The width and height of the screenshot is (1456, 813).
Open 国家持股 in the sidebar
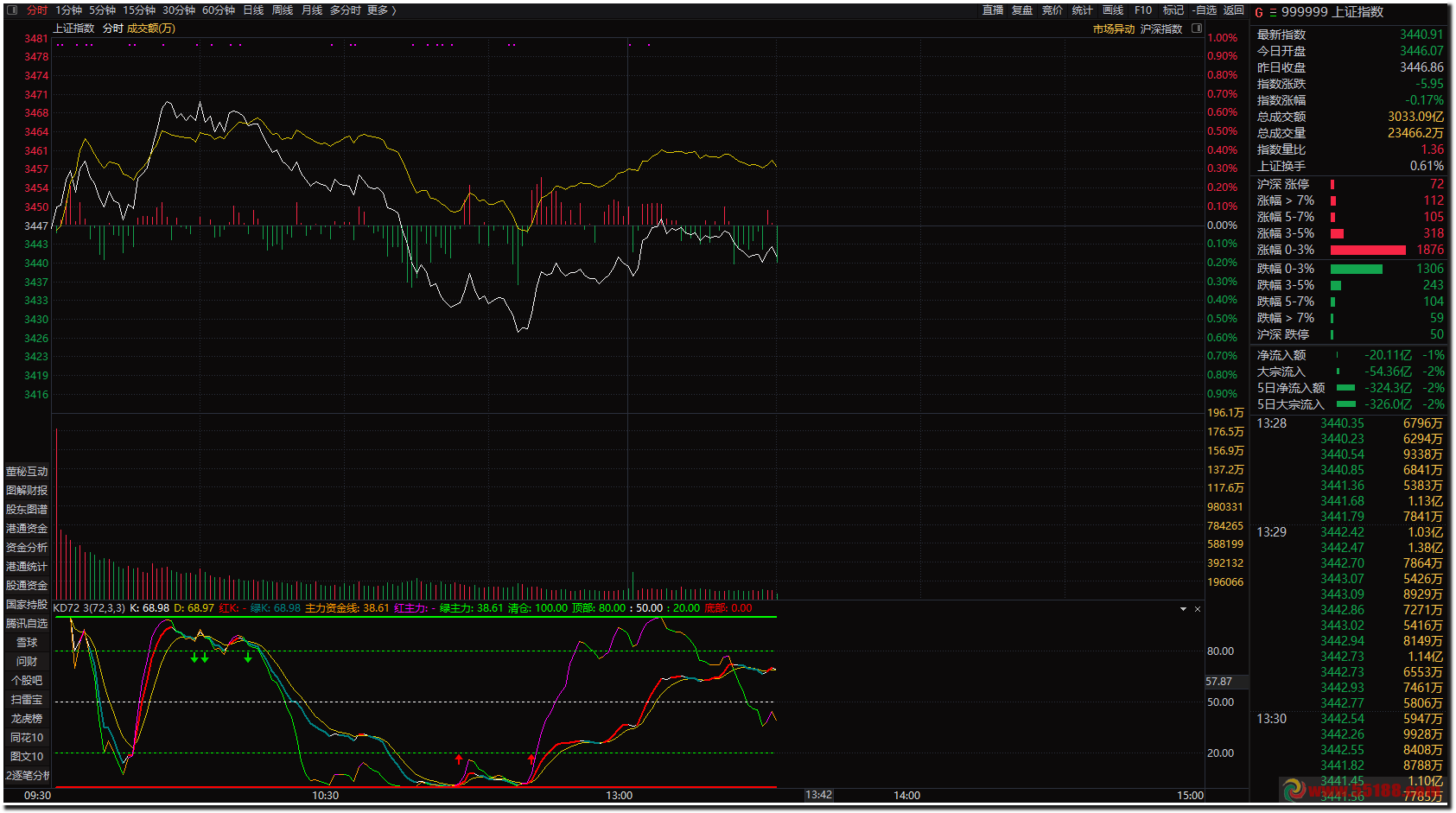pos(27,605)
